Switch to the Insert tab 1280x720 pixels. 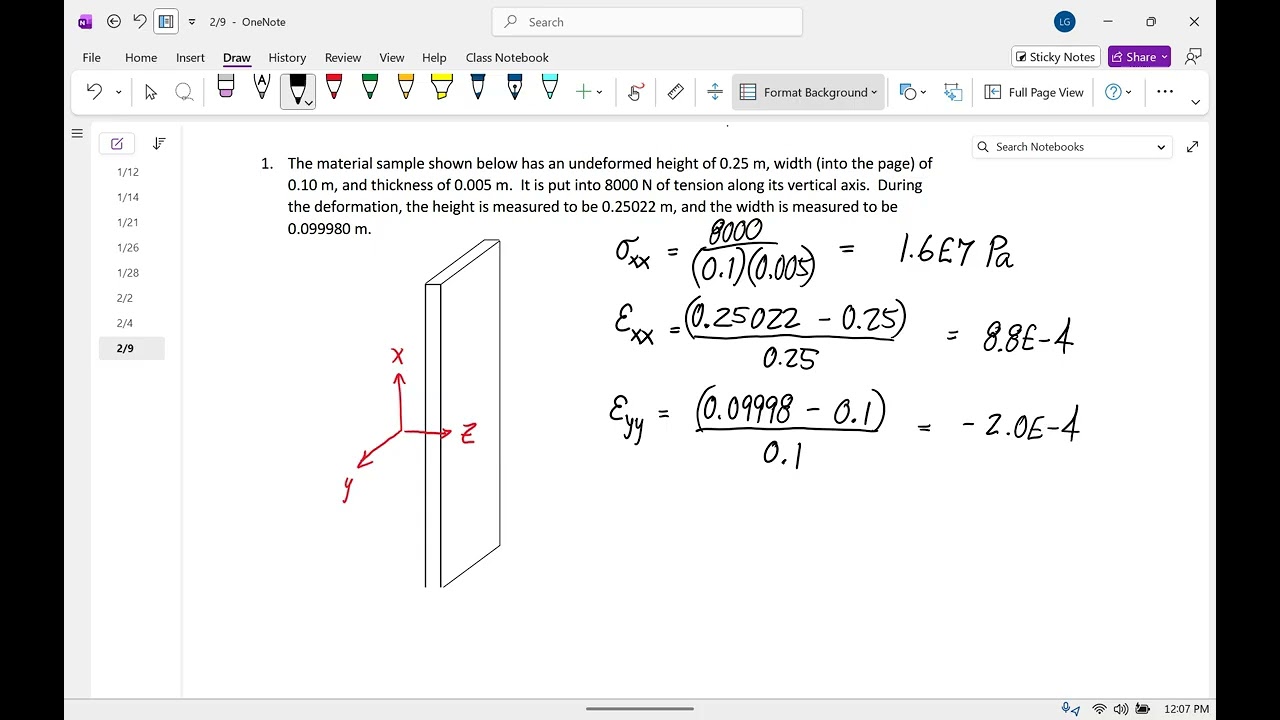click(x=190, y=57)
